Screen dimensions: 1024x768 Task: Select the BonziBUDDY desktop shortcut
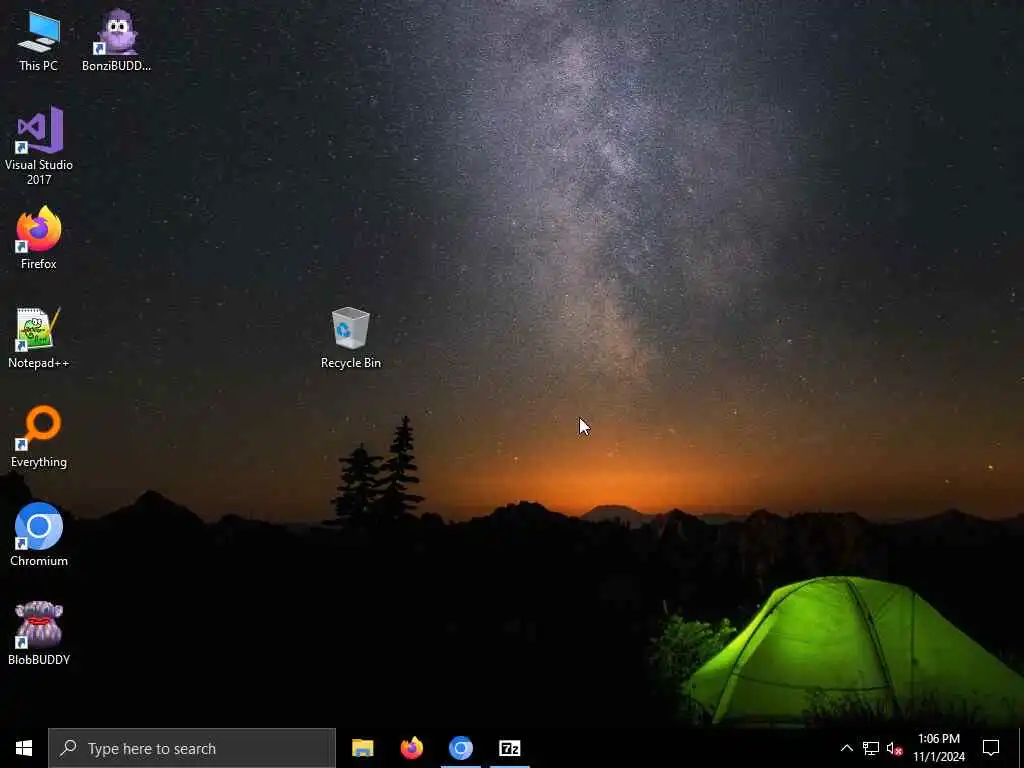[116, 40]
